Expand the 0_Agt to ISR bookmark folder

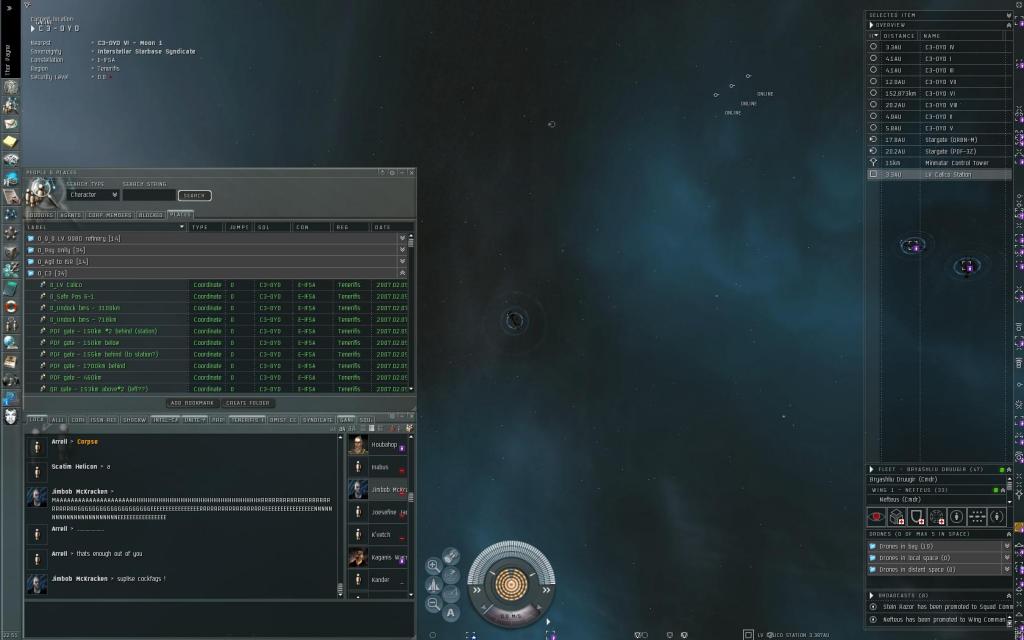click(403, 261)
